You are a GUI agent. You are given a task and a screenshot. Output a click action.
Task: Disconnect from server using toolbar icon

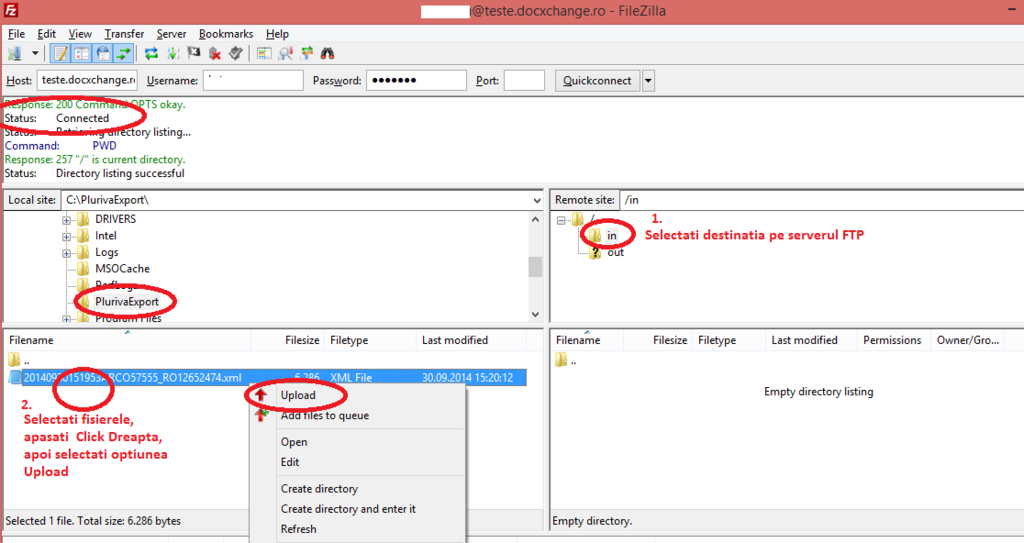click(214, 53)
